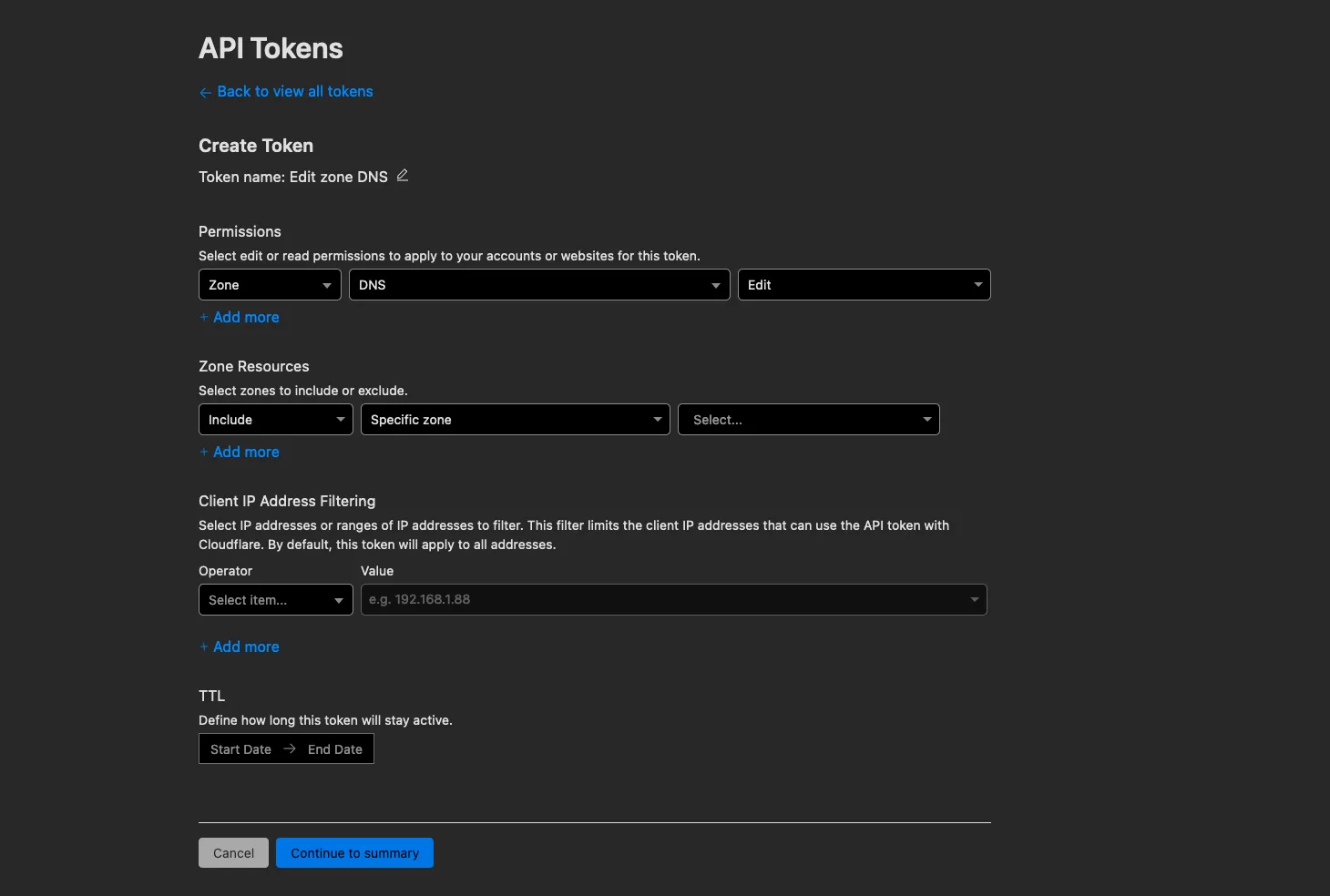Click the Cancel button
Screen dimensions: 1330x896
233,853
